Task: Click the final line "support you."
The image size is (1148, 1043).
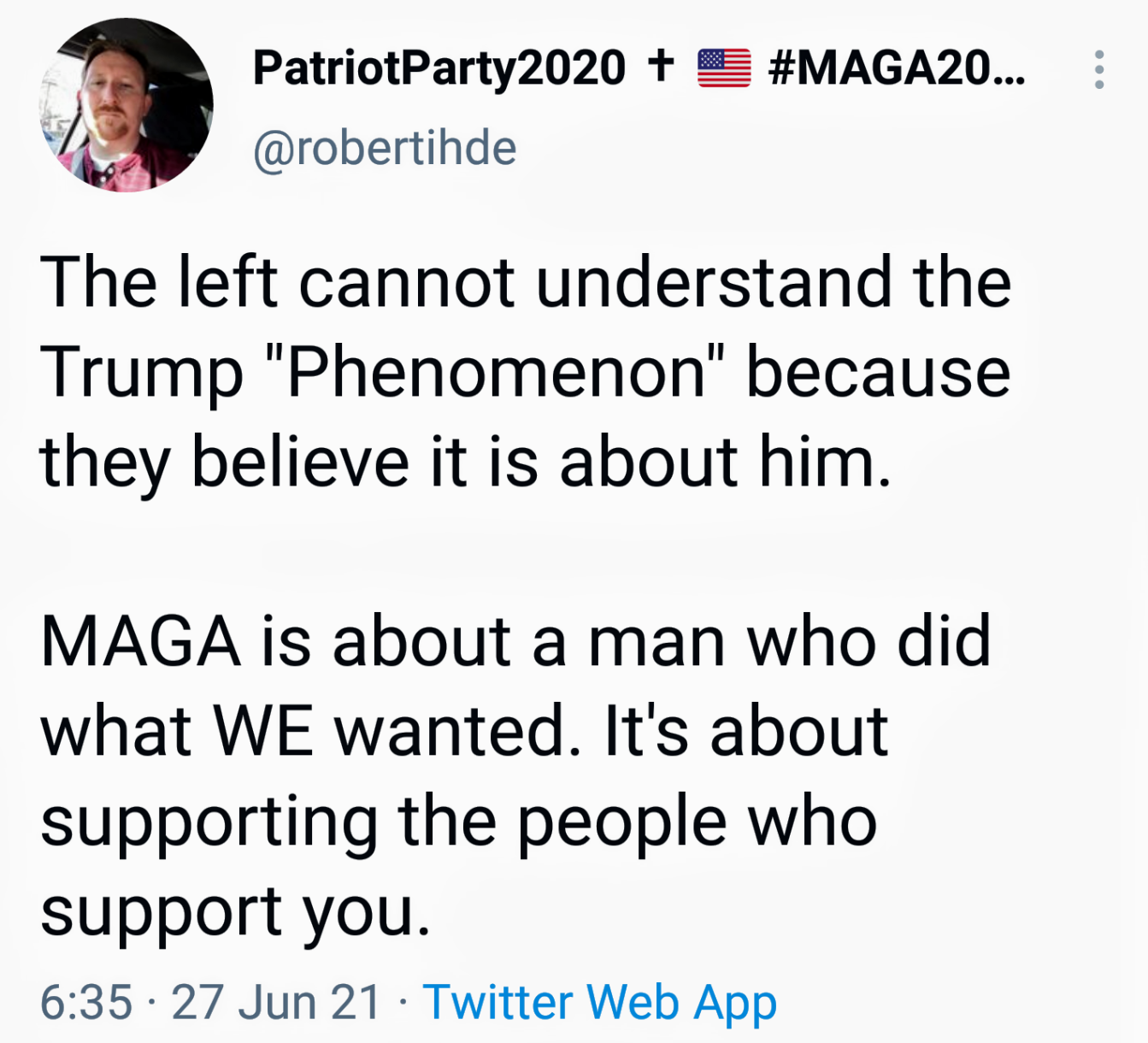Action: click(236, 911)
